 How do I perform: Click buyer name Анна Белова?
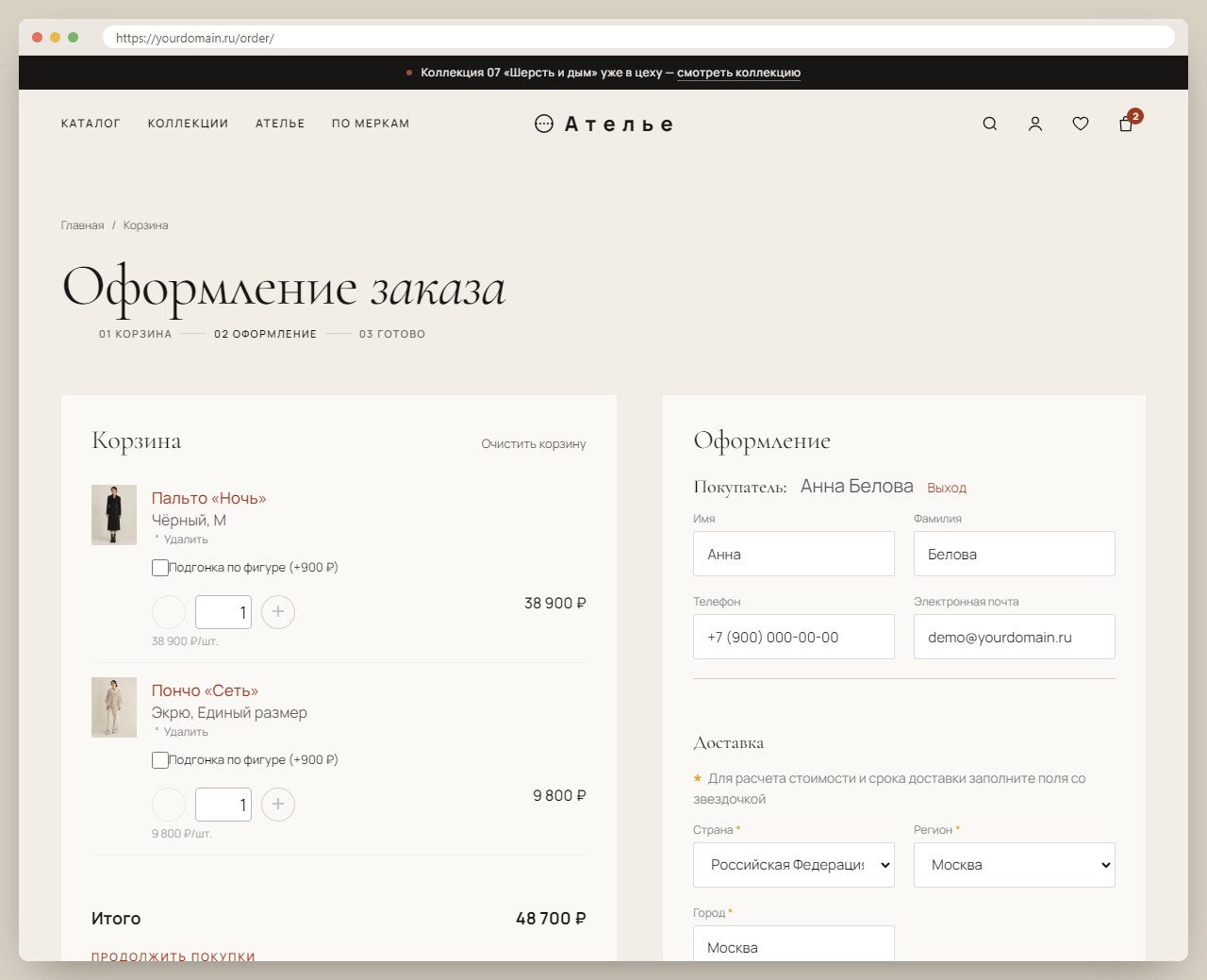click(857, 487)
